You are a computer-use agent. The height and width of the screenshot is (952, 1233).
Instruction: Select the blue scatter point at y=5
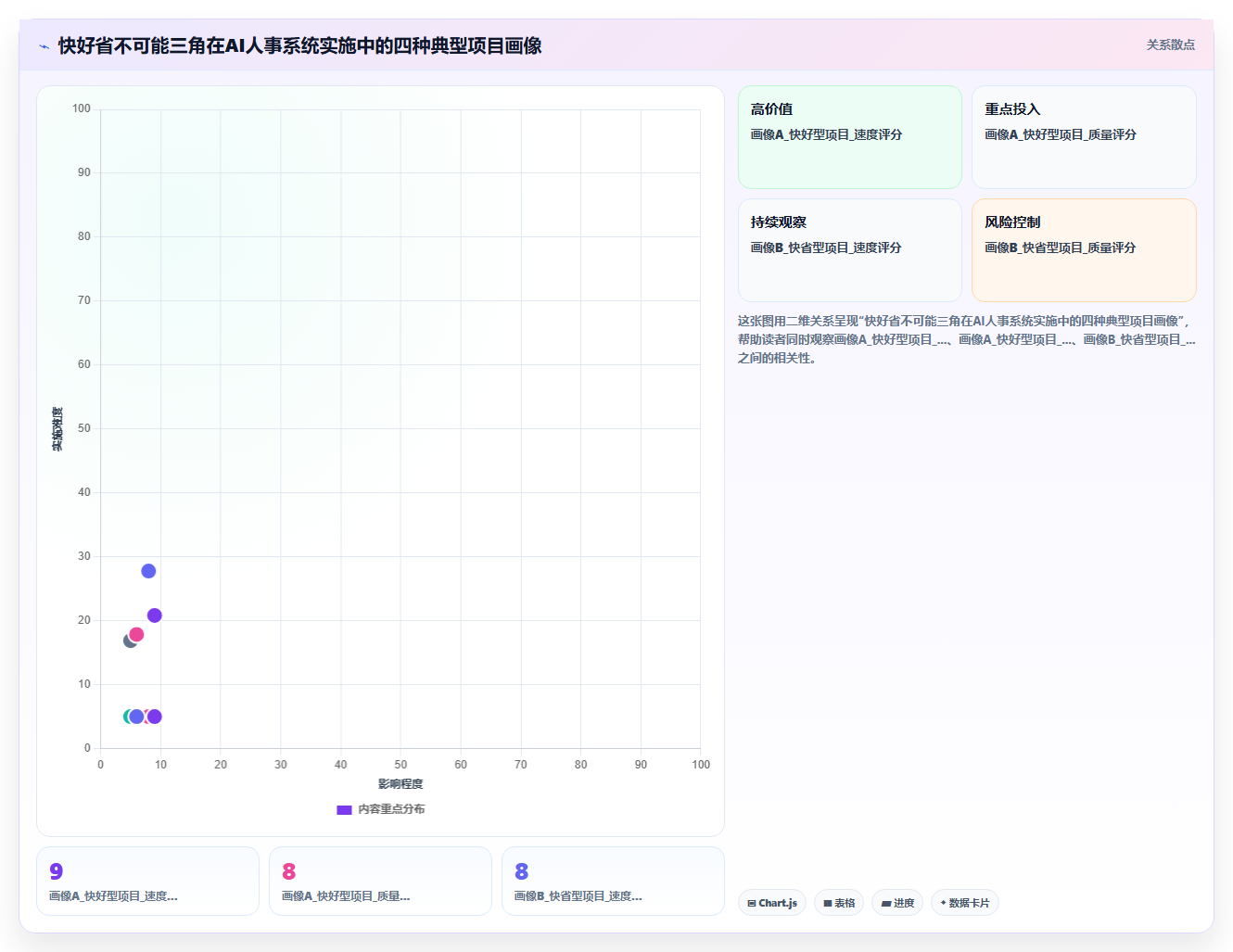(x=136, y=717)
